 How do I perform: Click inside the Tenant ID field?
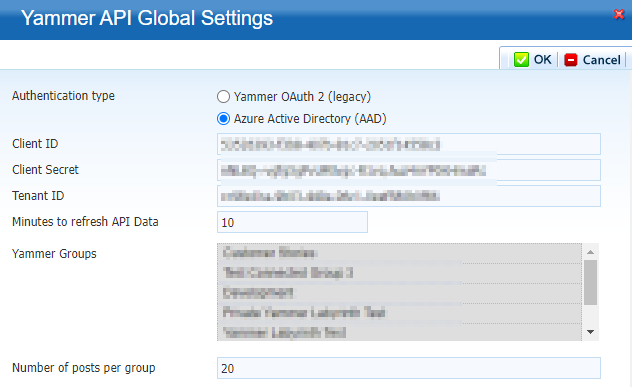(409, 196)
